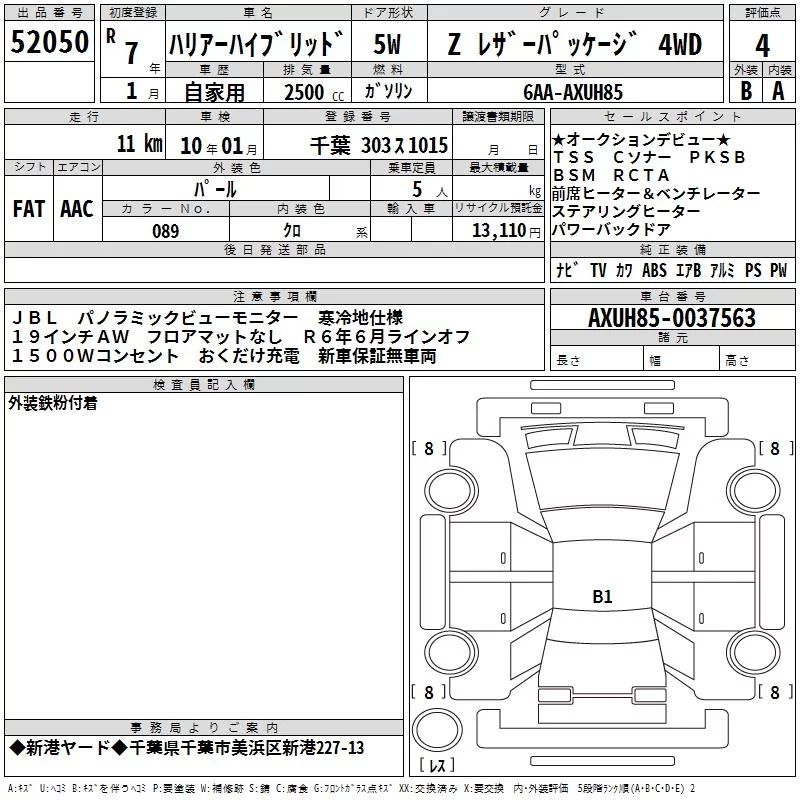The height and width of the screenshot is (800, 800).
Task: Select the spare tire circle above レス
Action: (x=437, y=729)
